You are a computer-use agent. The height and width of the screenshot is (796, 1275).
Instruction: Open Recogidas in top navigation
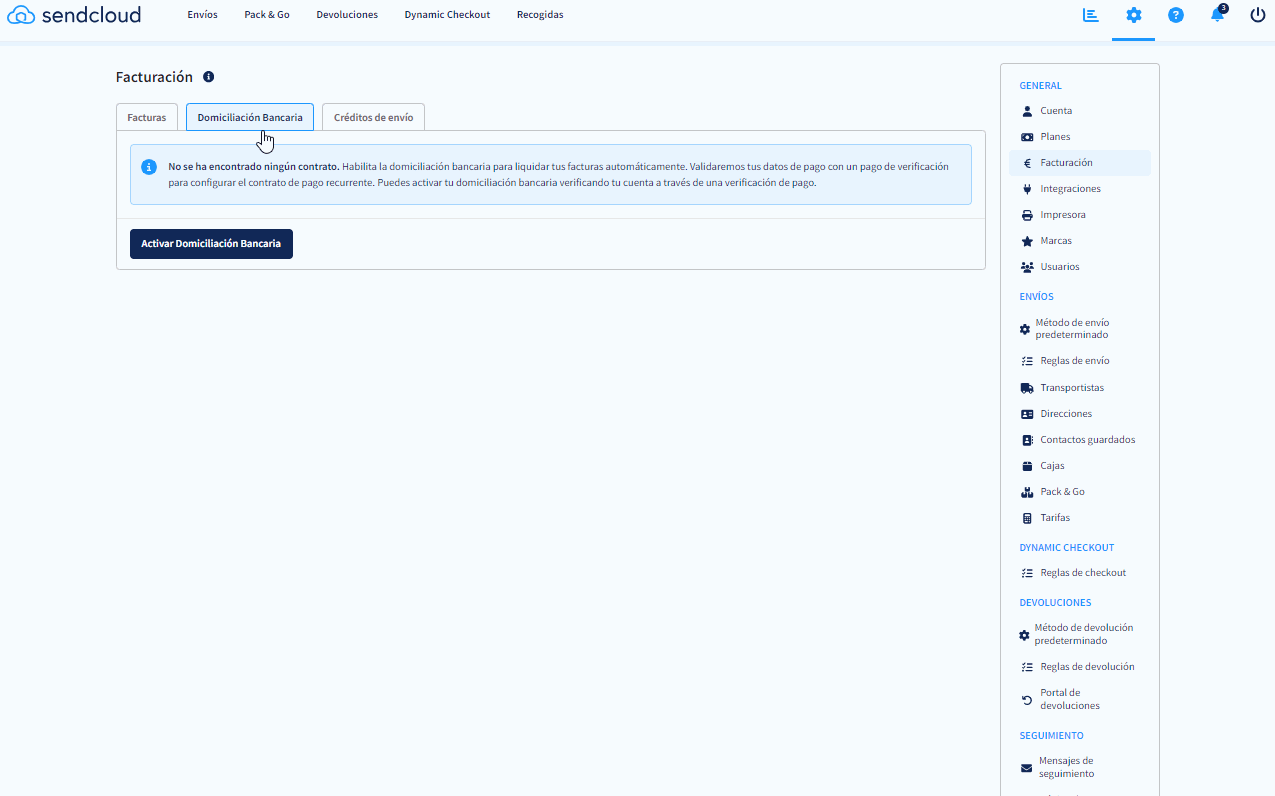point(540,15)
